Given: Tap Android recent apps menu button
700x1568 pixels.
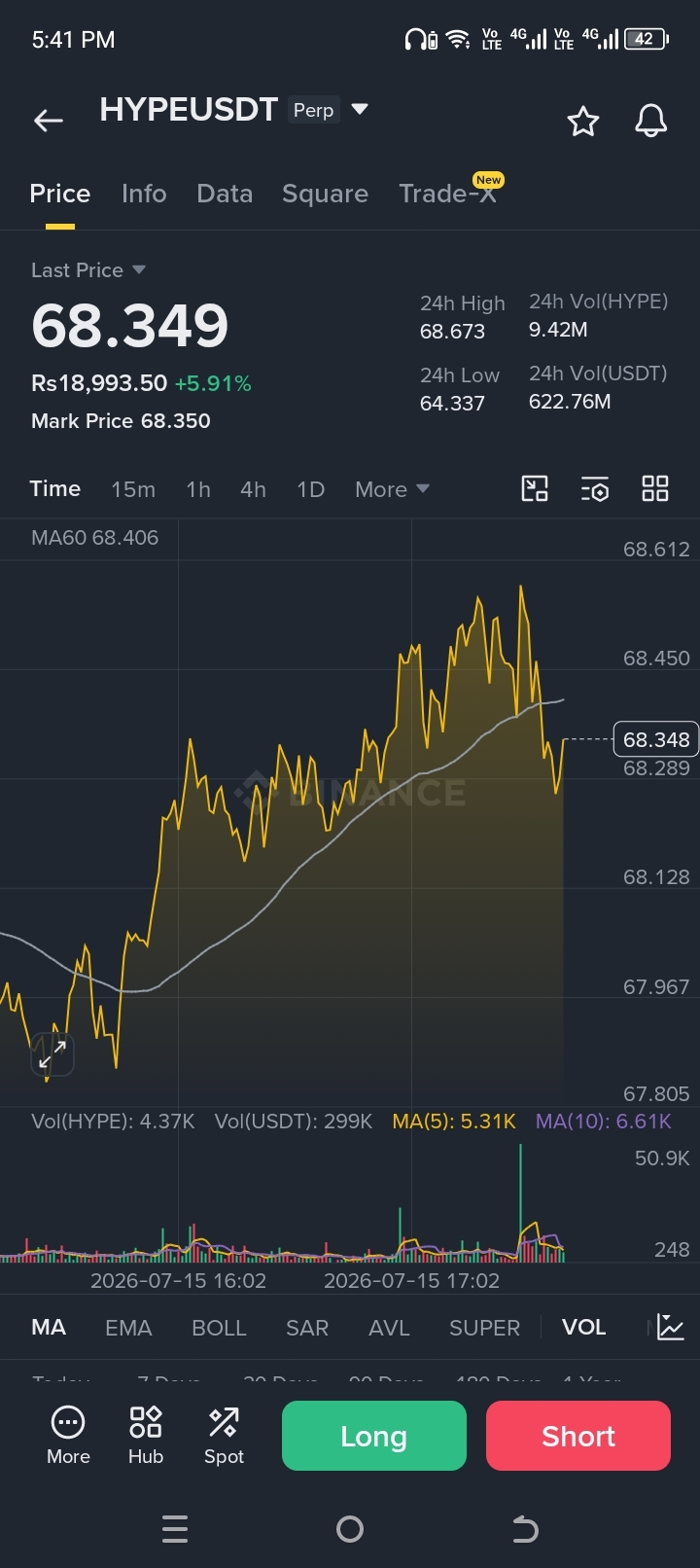Looking at the screenshot, I should (x=175, y=1529).
